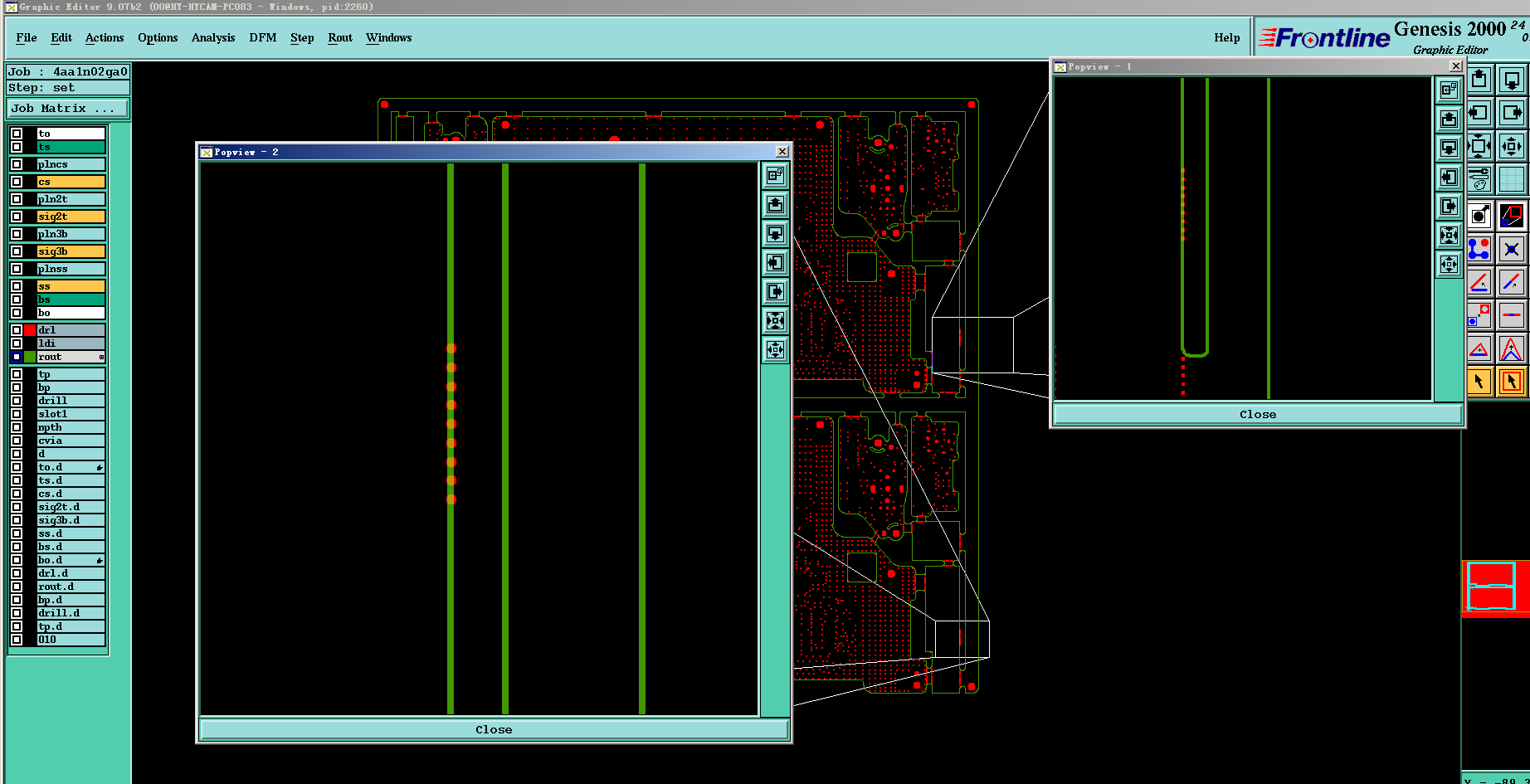Viewport: 1530px width, 784px height.
Task: Pan down in Popview 2 toolbar
Action: pos(775,234)
